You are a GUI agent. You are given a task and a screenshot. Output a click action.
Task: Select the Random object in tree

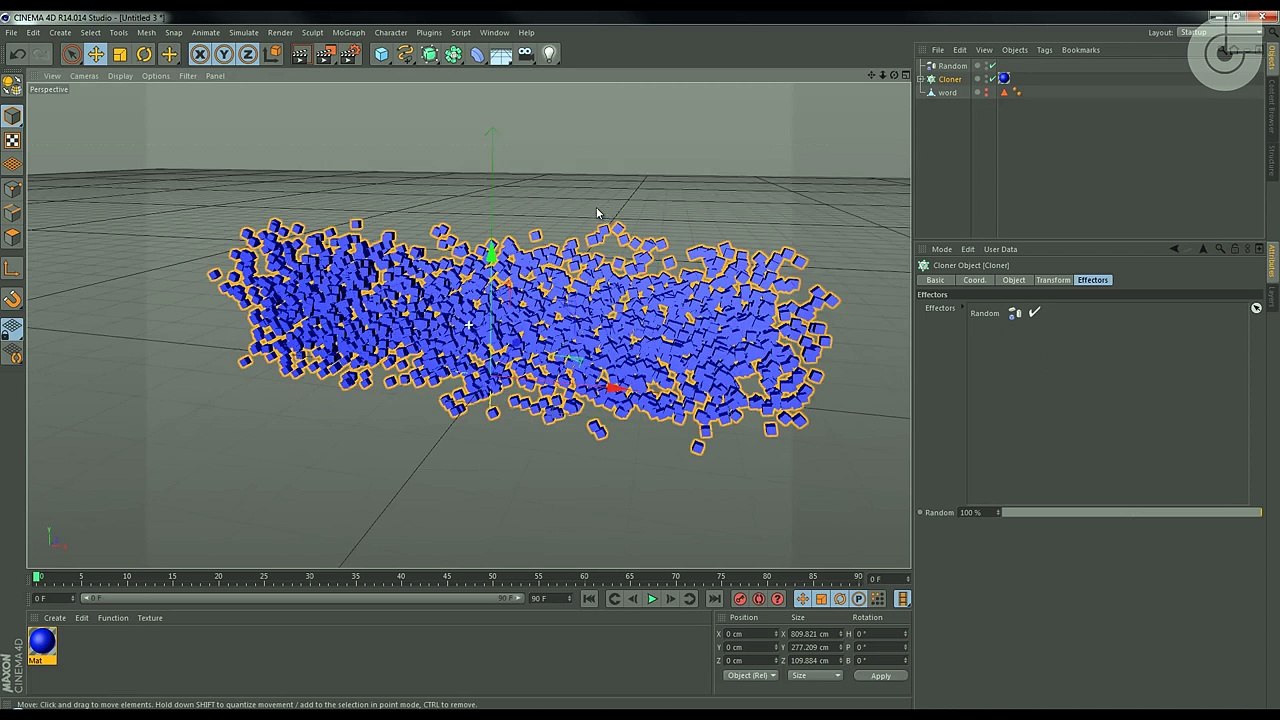click(x=952, y=66)
